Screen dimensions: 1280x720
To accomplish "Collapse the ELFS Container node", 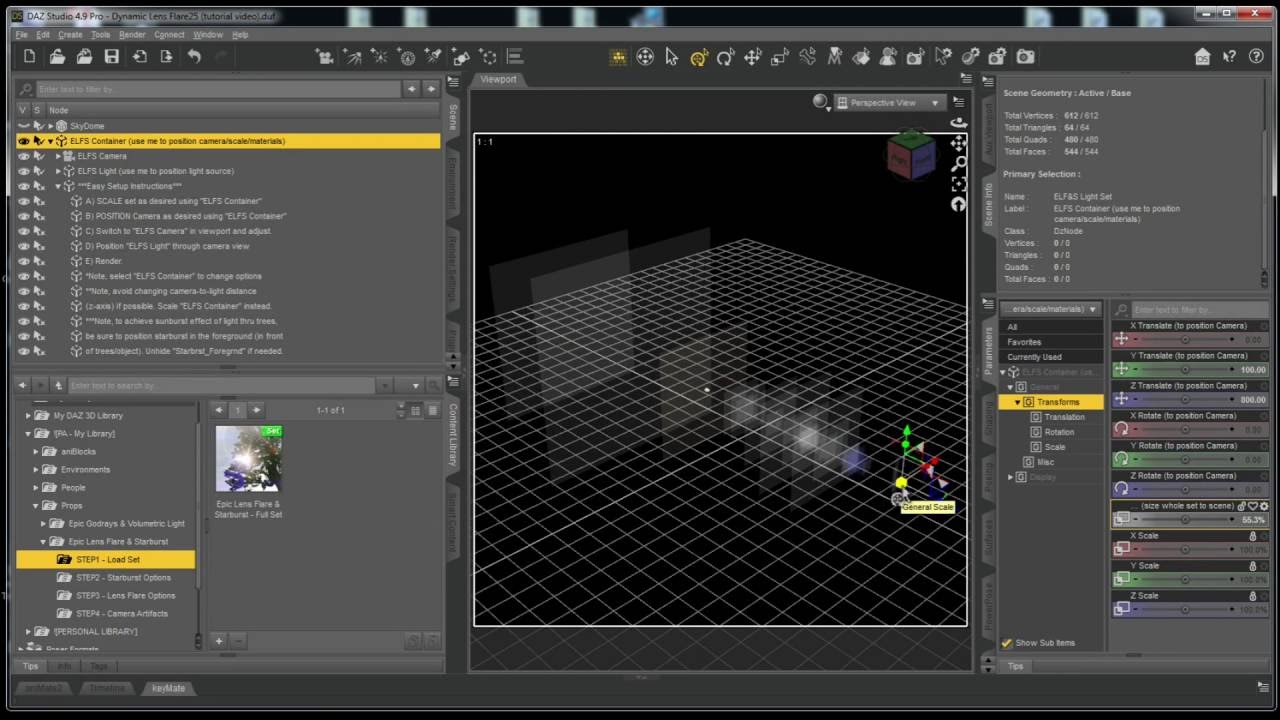I will (x=51, y=141).
